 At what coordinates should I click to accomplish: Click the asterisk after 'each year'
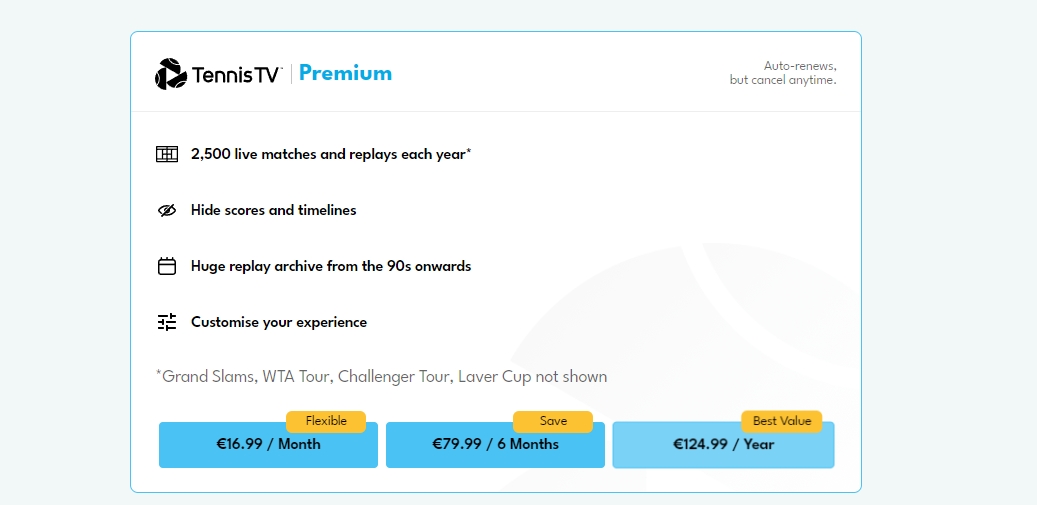click(x=469, y=151)
